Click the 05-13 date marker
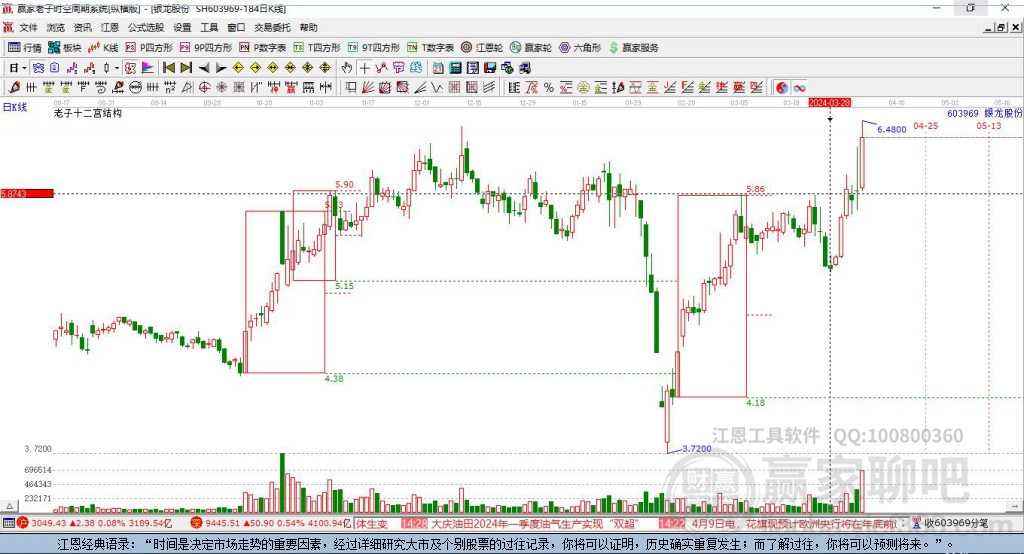The image size is (1024, 554). 989,125
